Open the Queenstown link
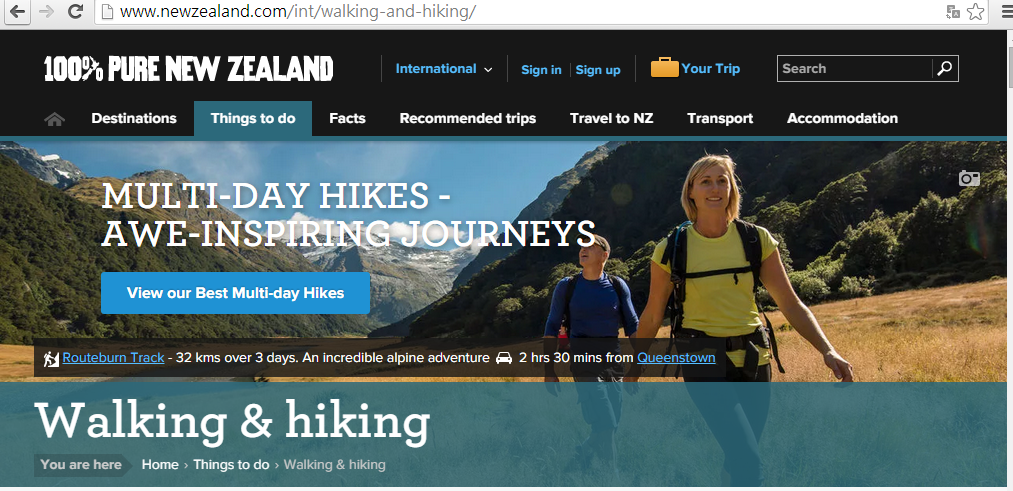This screenshot has height=491, width=1013. tap(676, 357)
